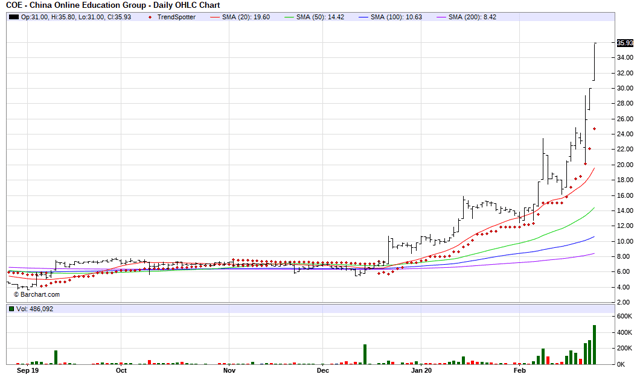Click the 30.00 price axis label
Image resolution: width=640 pixels, height=389 pixels.
pos(625,88)
